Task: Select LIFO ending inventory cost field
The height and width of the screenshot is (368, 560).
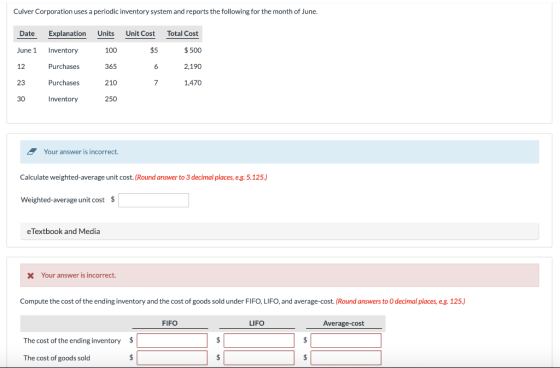Action: [259, 340]
